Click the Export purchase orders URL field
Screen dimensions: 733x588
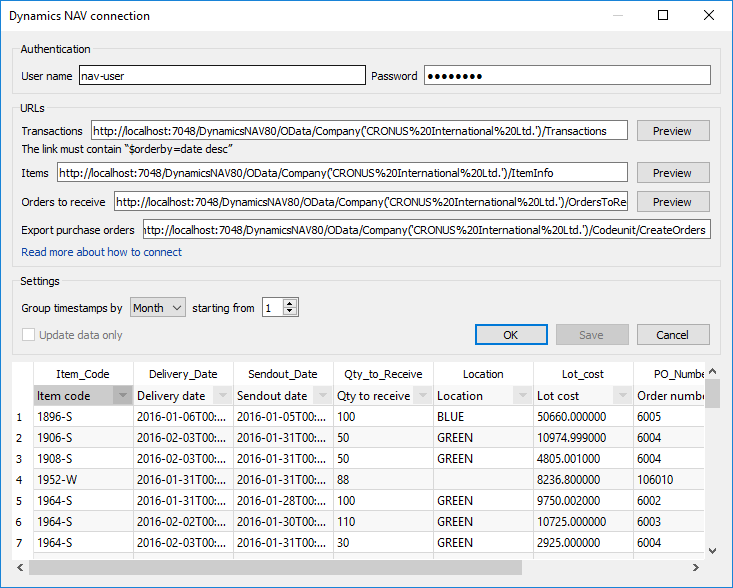[426, 230]
